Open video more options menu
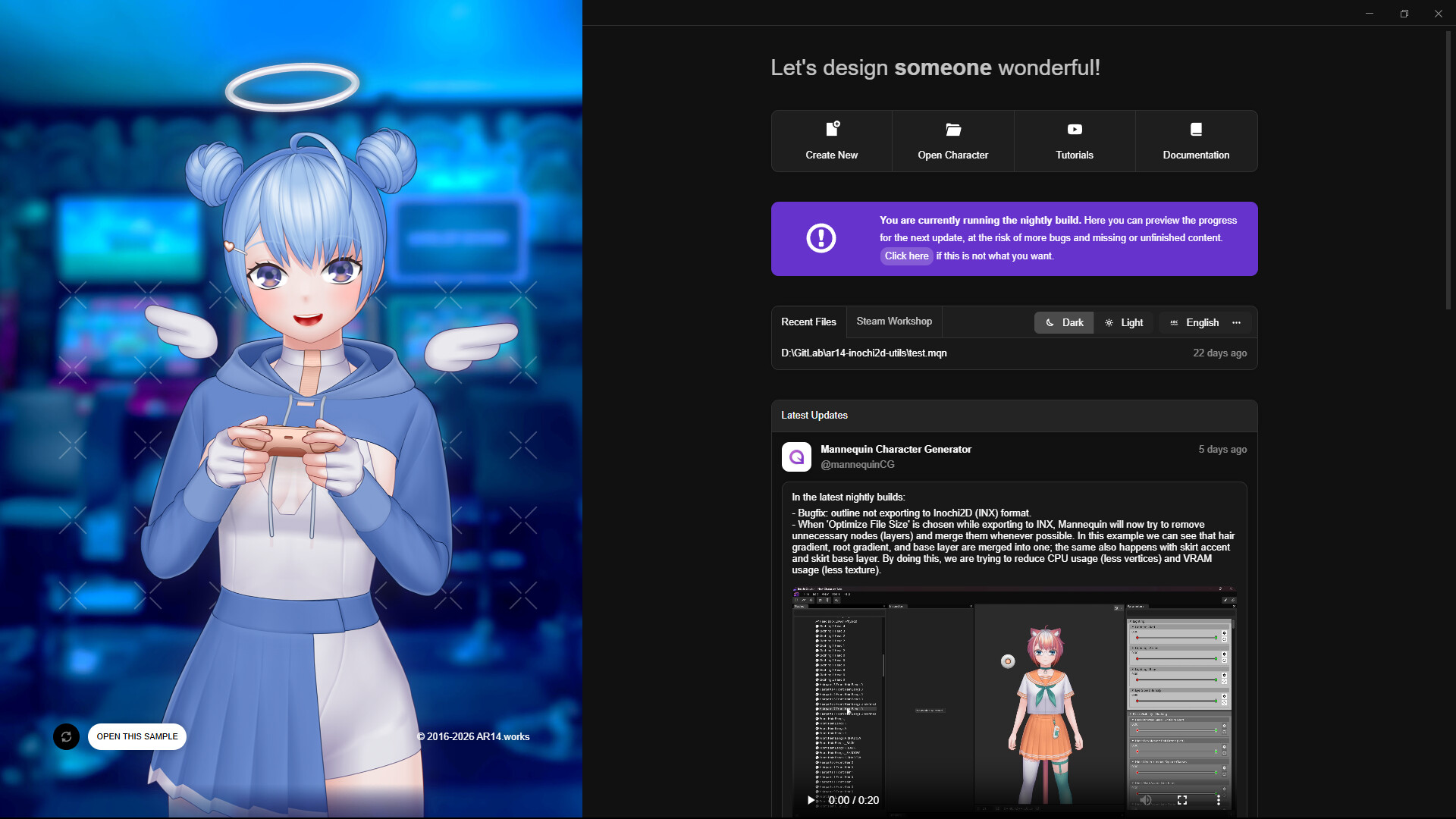This screenshot has height=819, width=1456. coord(1219,800)
